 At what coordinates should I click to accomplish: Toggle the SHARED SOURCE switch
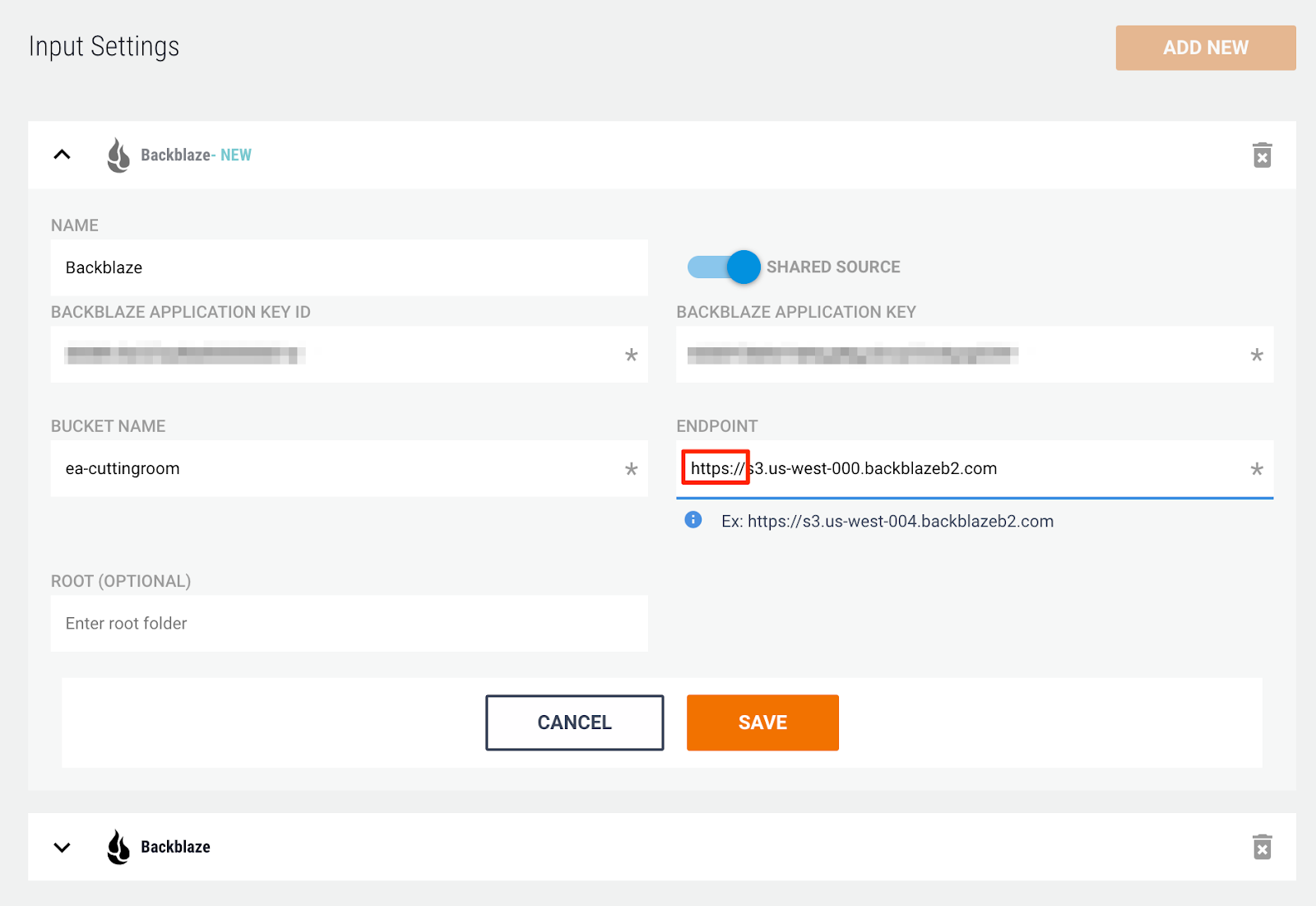pos(724,267)
